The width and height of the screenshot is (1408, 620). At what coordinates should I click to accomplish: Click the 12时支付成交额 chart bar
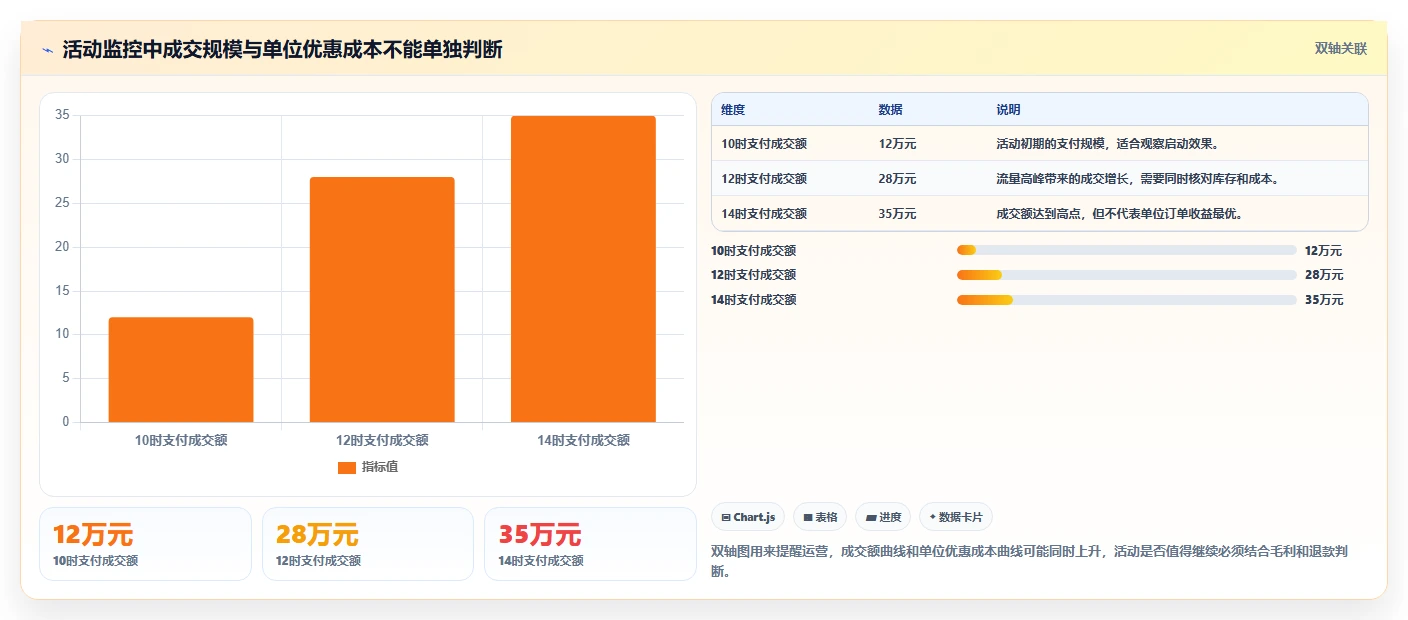(x=382, y=300)
